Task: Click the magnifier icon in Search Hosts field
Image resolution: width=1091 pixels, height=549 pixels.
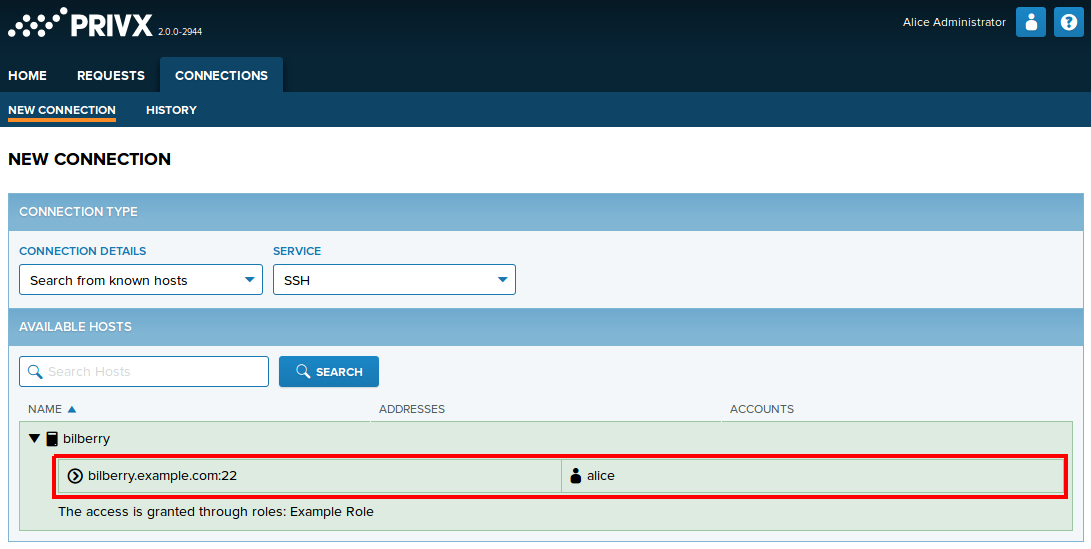Action: [35, 372]
